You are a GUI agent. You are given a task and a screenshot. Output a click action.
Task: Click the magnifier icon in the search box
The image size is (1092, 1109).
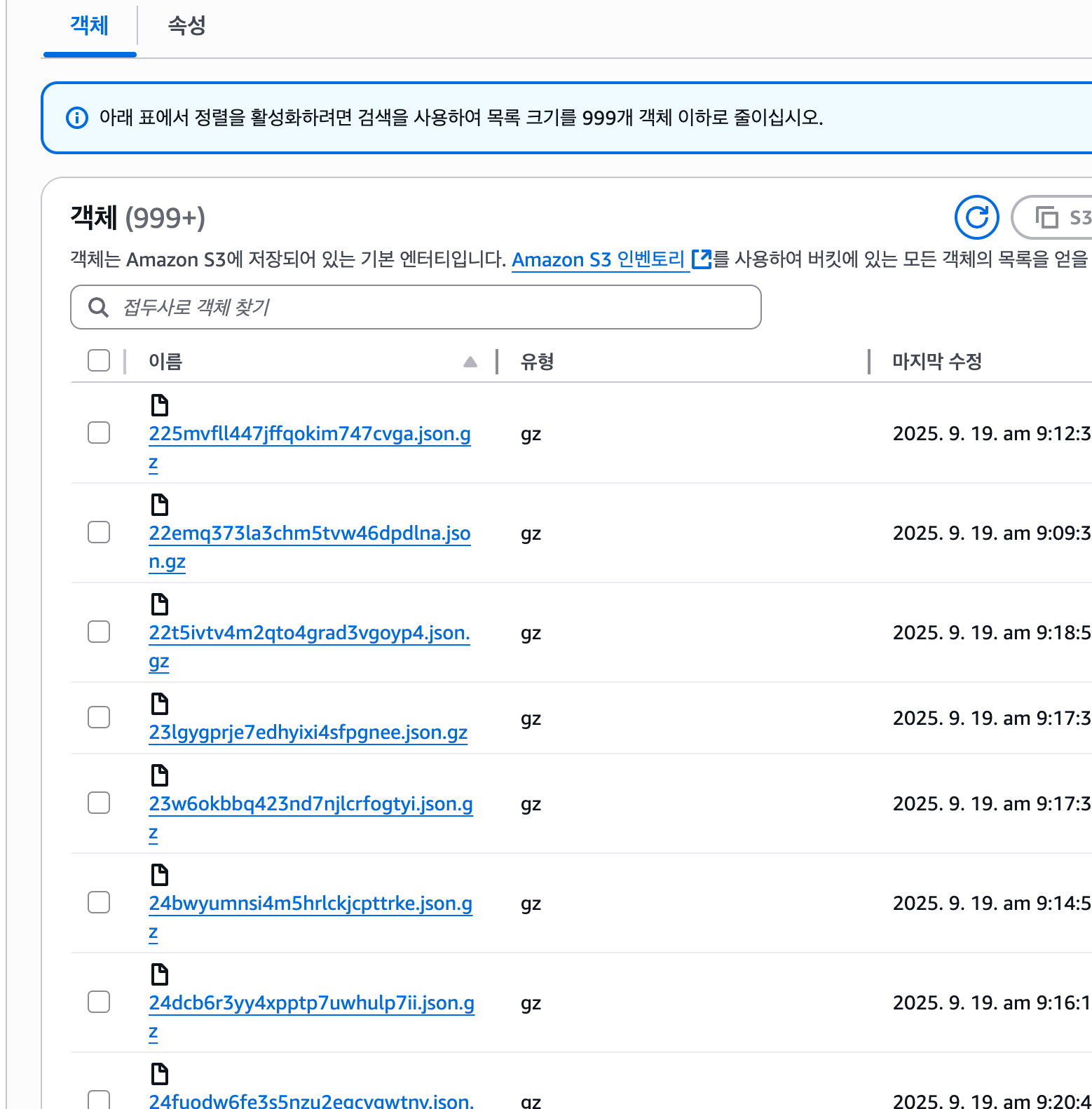[x=98, y=307]
